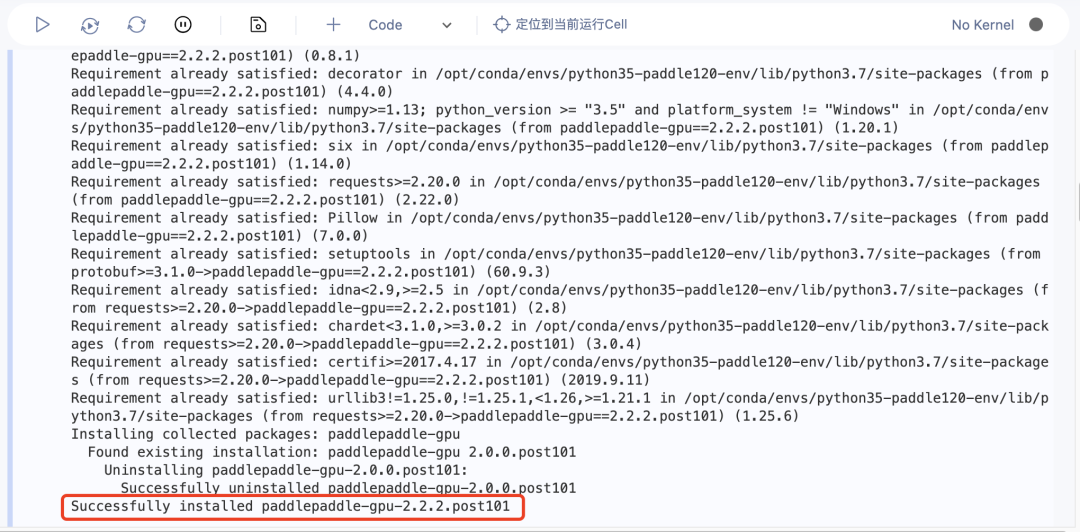Interrupt execution with the pause circle icon

coord(183,25)
